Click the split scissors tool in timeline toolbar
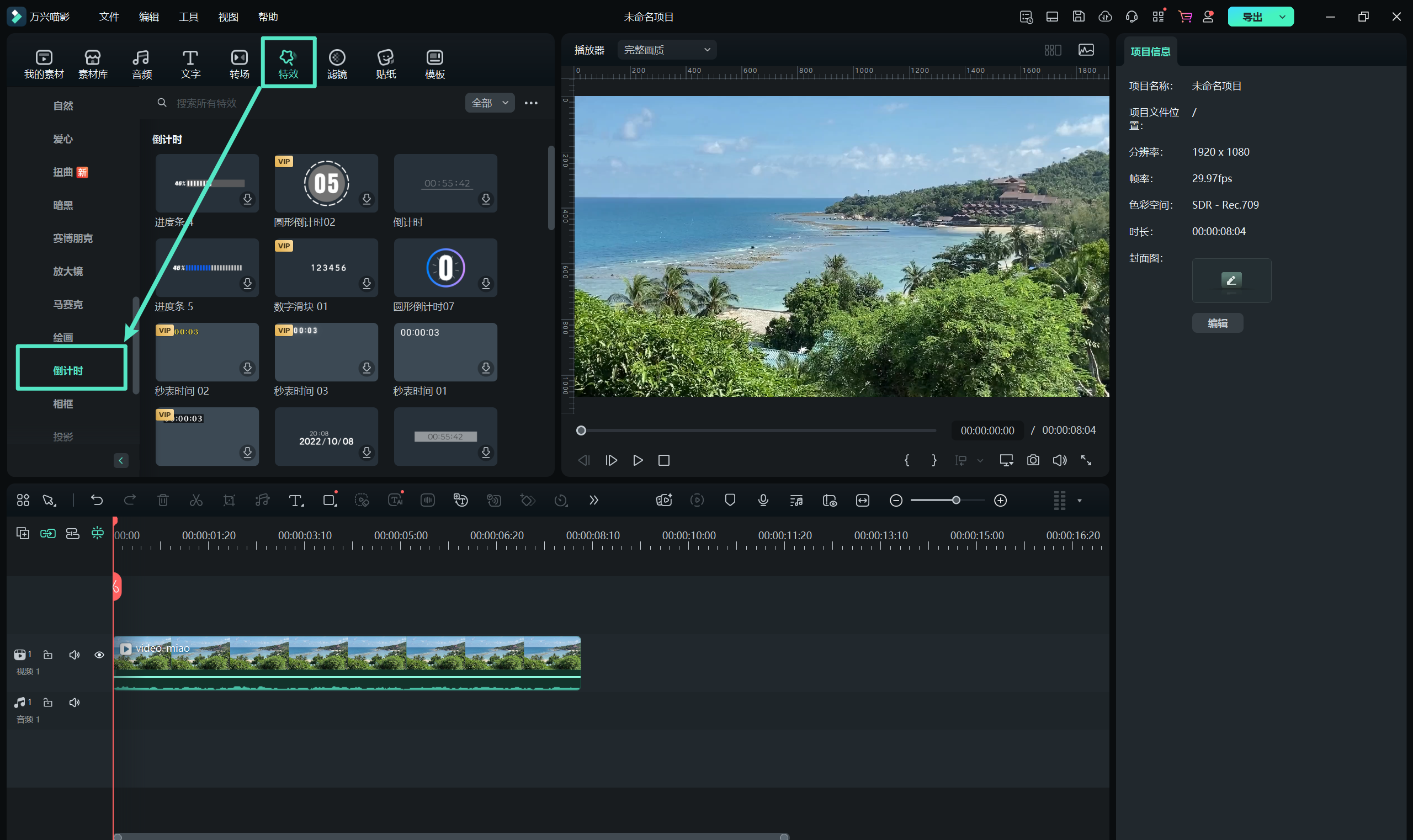This screenshot has width=1413, height=840. 196,501
